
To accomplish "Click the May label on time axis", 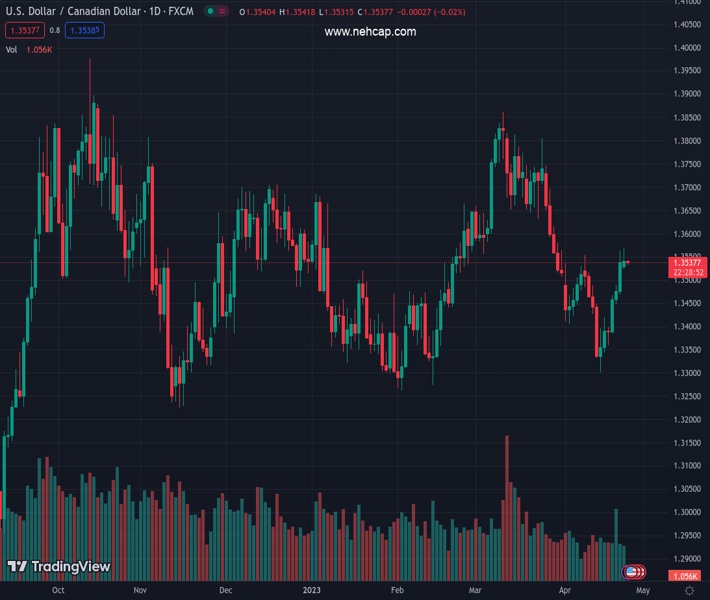I will (642, 591).
